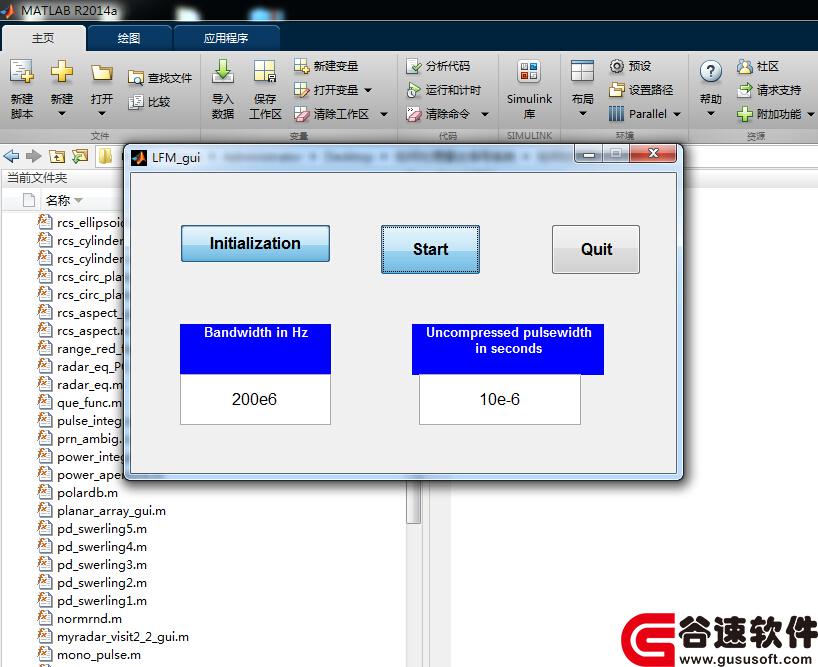Image resolution: width=818 pixels, height=667 pixels.
Task: Click the forward navigation arrow
Action: coord(34,156)
